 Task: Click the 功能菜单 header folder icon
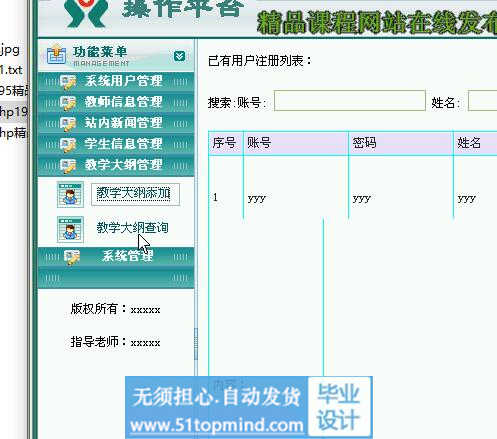56,54
